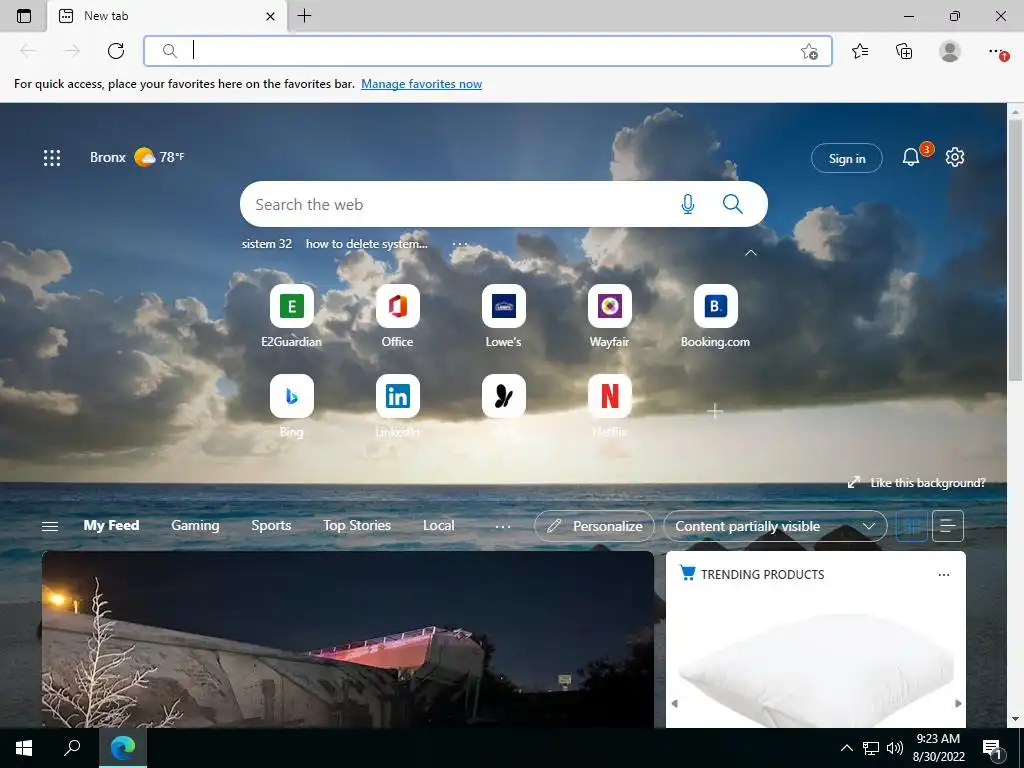Click Edge icon in the taskbar
The width and height of the screenshot is (1024, 768).
coord(123,748)
